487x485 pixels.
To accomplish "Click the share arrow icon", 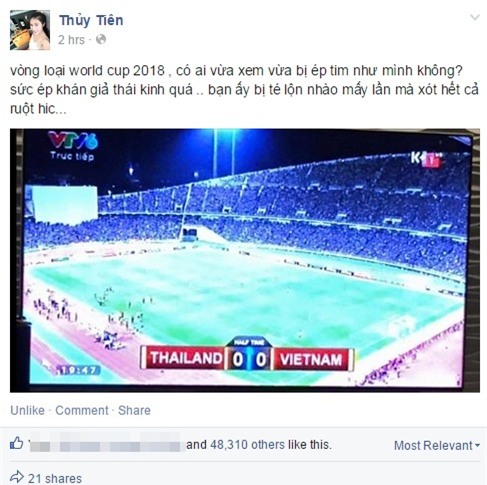I will click(17, 477).
